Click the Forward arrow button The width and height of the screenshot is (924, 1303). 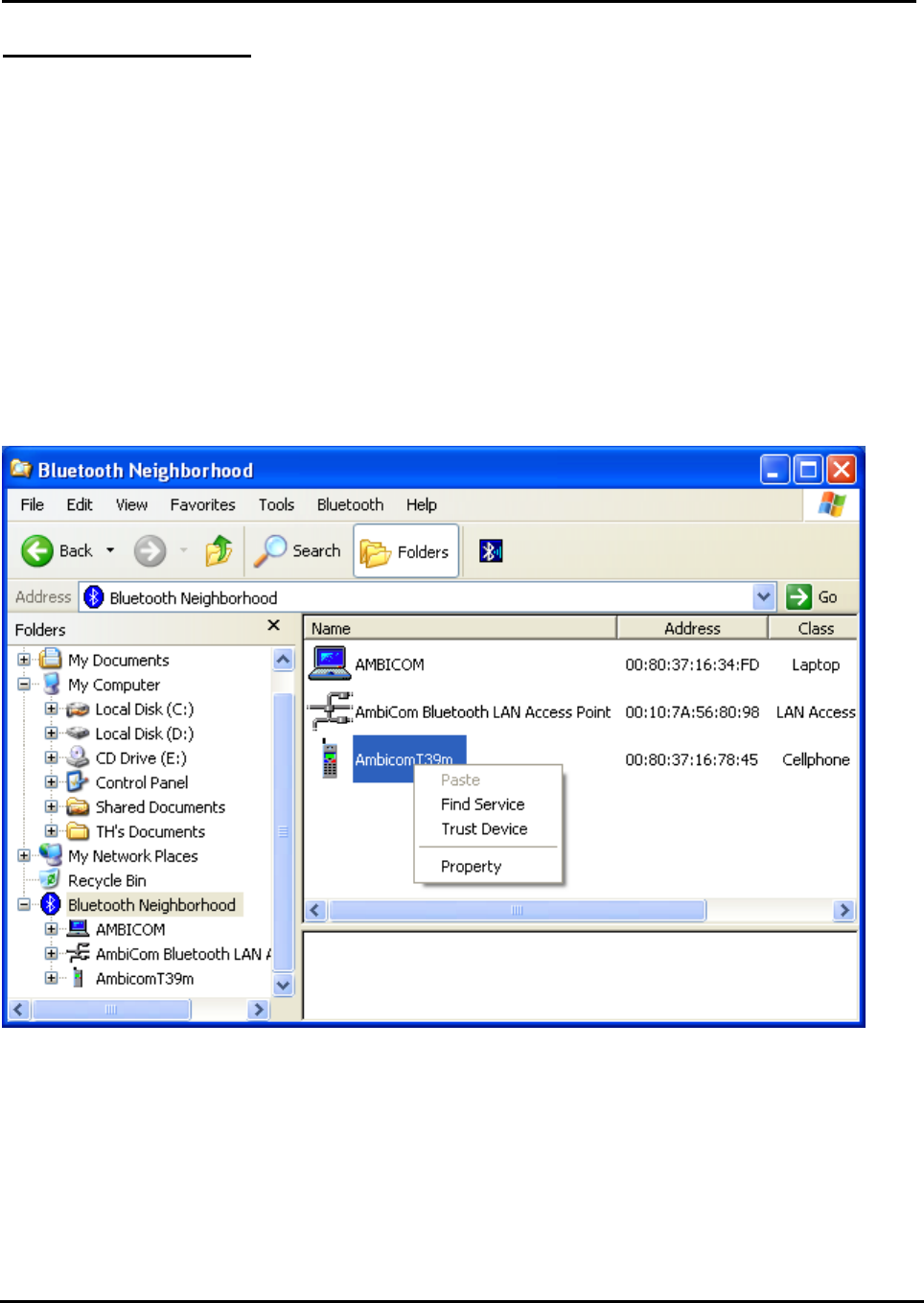click(x=150, y=550)
